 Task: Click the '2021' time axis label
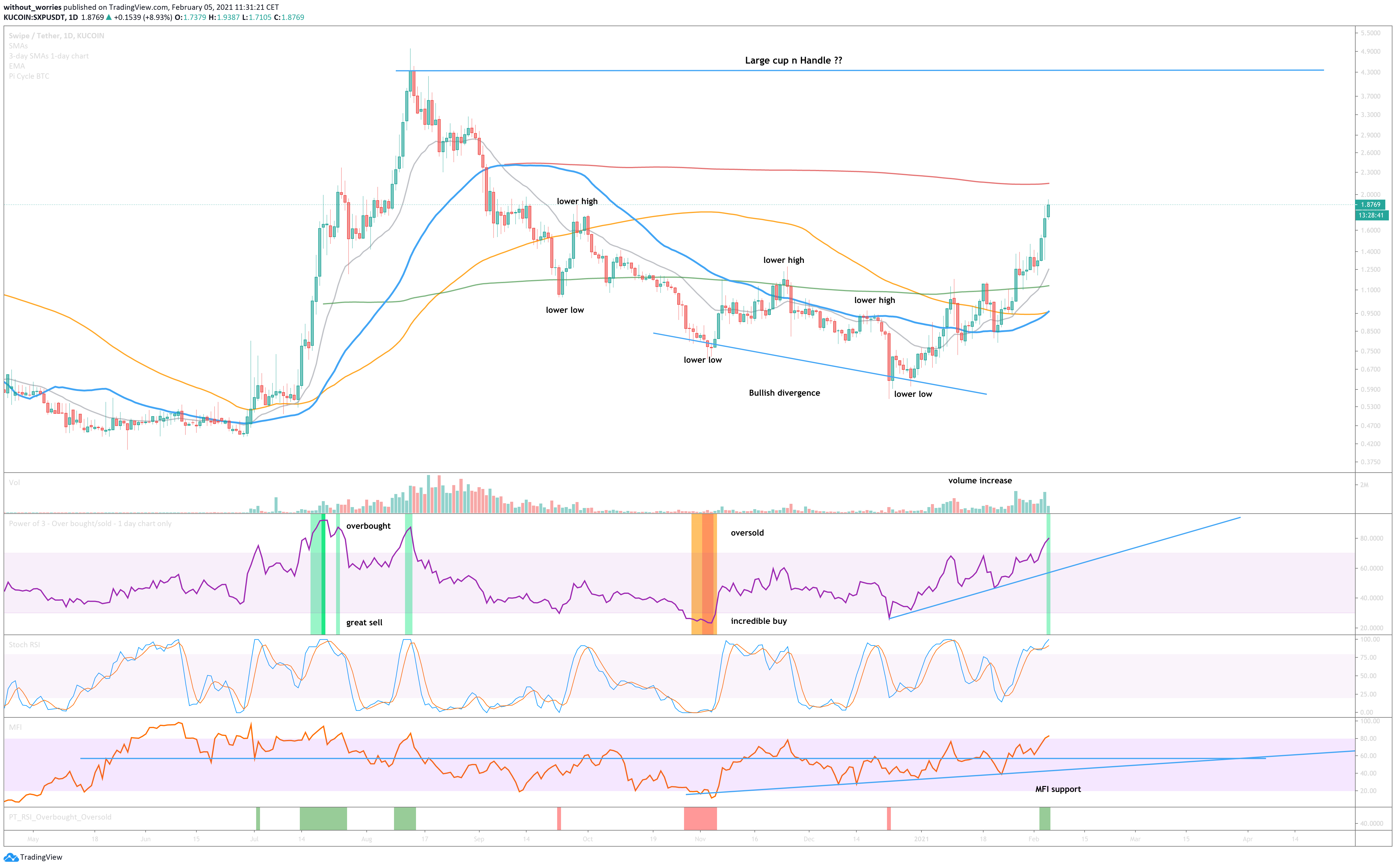tap(921, 839)
